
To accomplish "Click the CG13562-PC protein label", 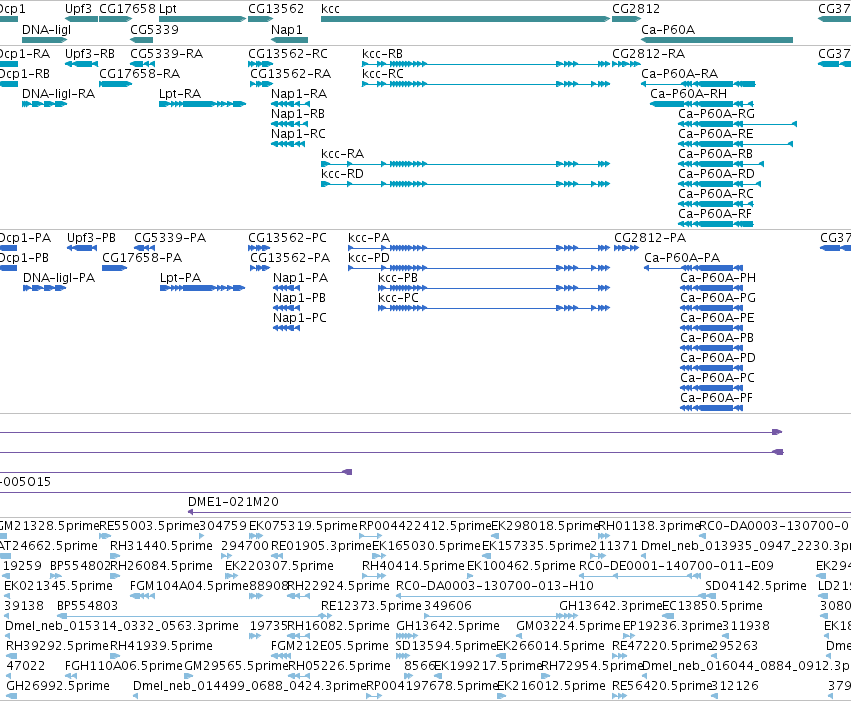I will pos(287,238).
